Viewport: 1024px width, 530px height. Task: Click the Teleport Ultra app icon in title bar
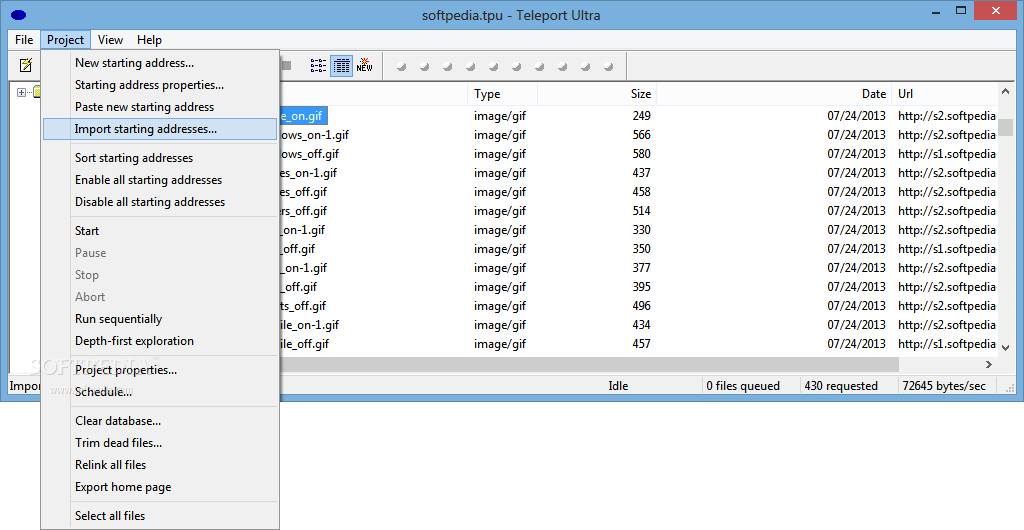(18, 14)
